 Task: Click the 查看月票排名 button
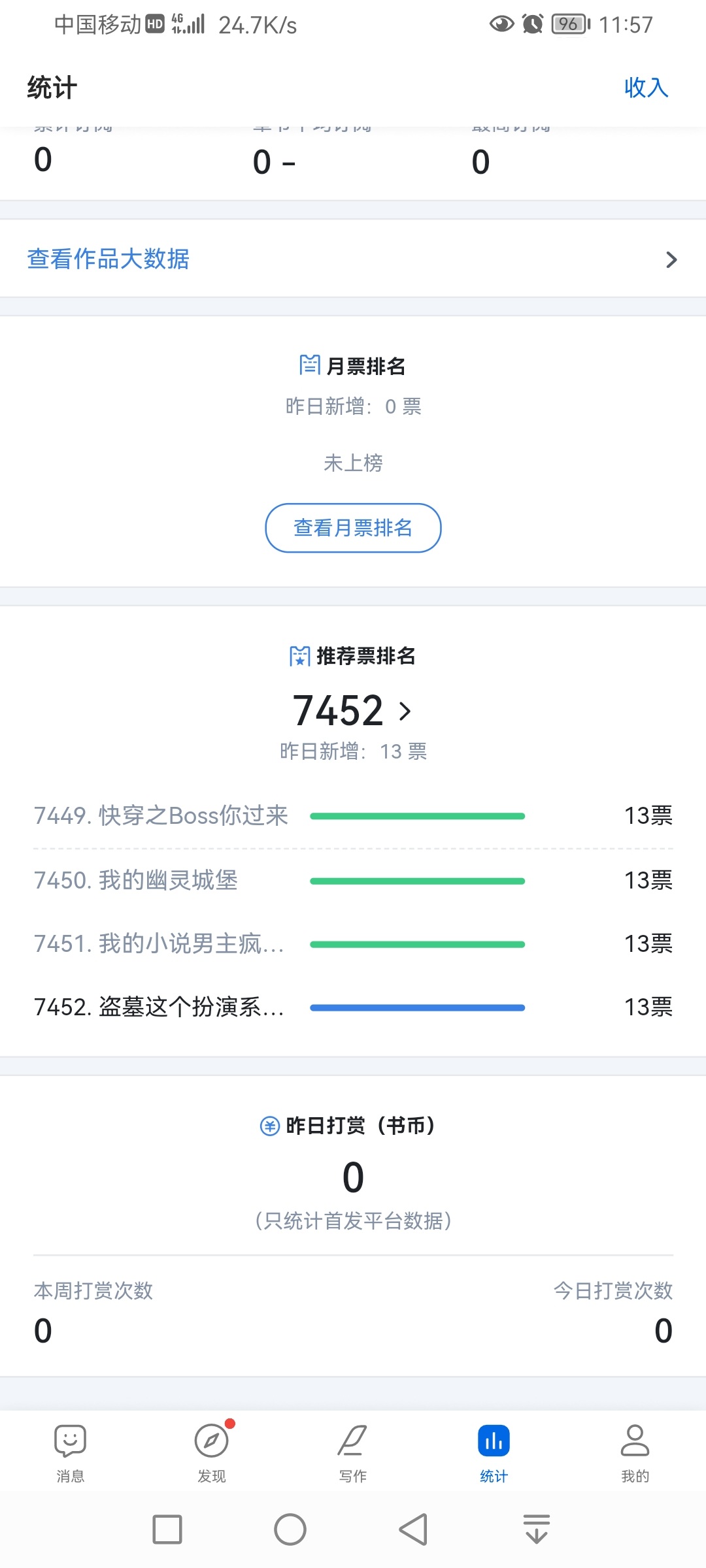(x=353, y=528)
